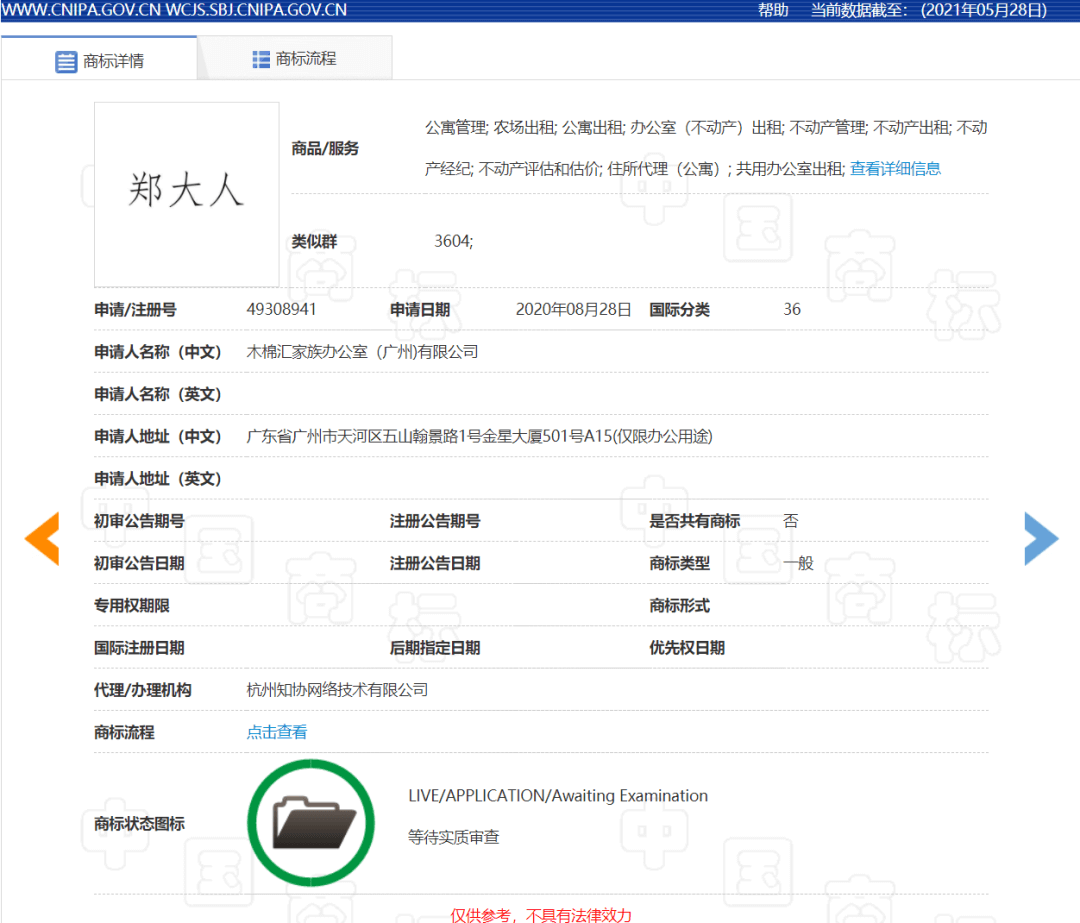Click the 商标类型 value 一般
Screen dimensions: 1080x923
tap(798, 563)
